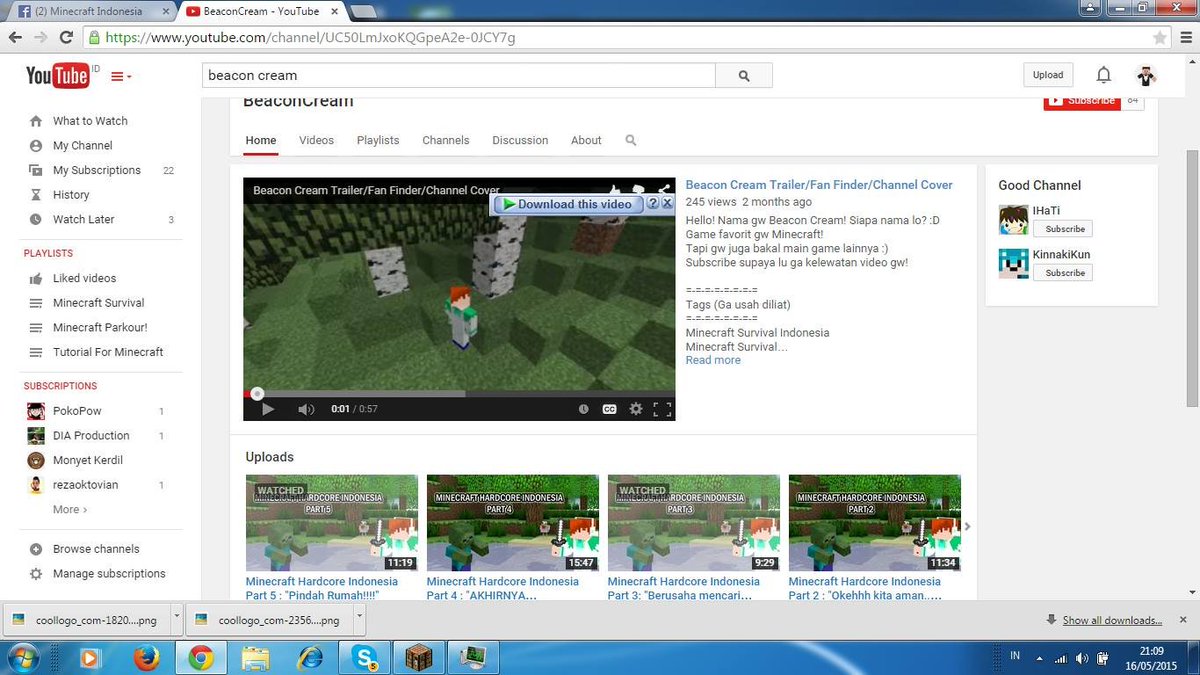The image size is (1200, 675).
Task: Open Minecraft Parkour! playlist
Action: coord(98,327)
